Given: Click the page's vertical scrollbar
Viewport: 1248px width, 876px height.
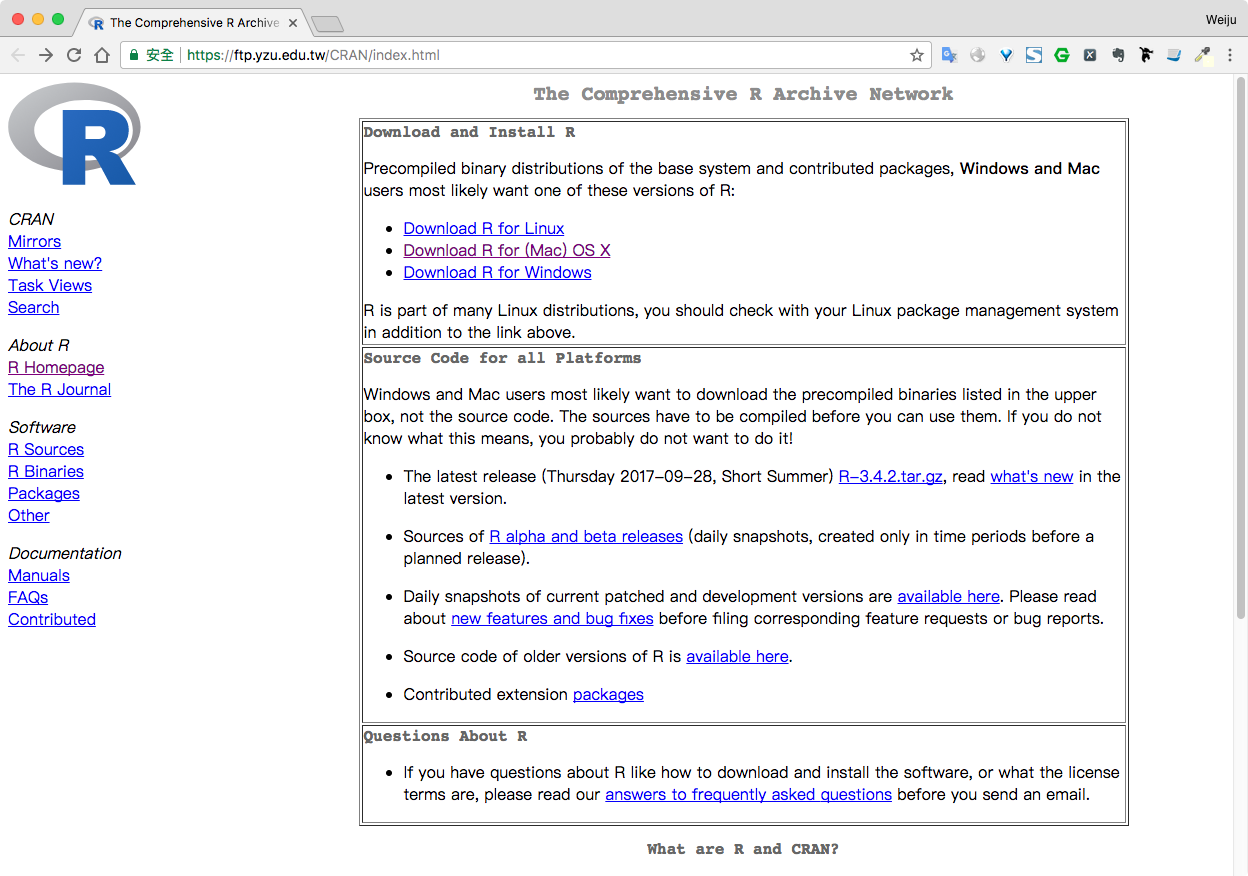Looking at the screenshot, I should pos(1240,350).
